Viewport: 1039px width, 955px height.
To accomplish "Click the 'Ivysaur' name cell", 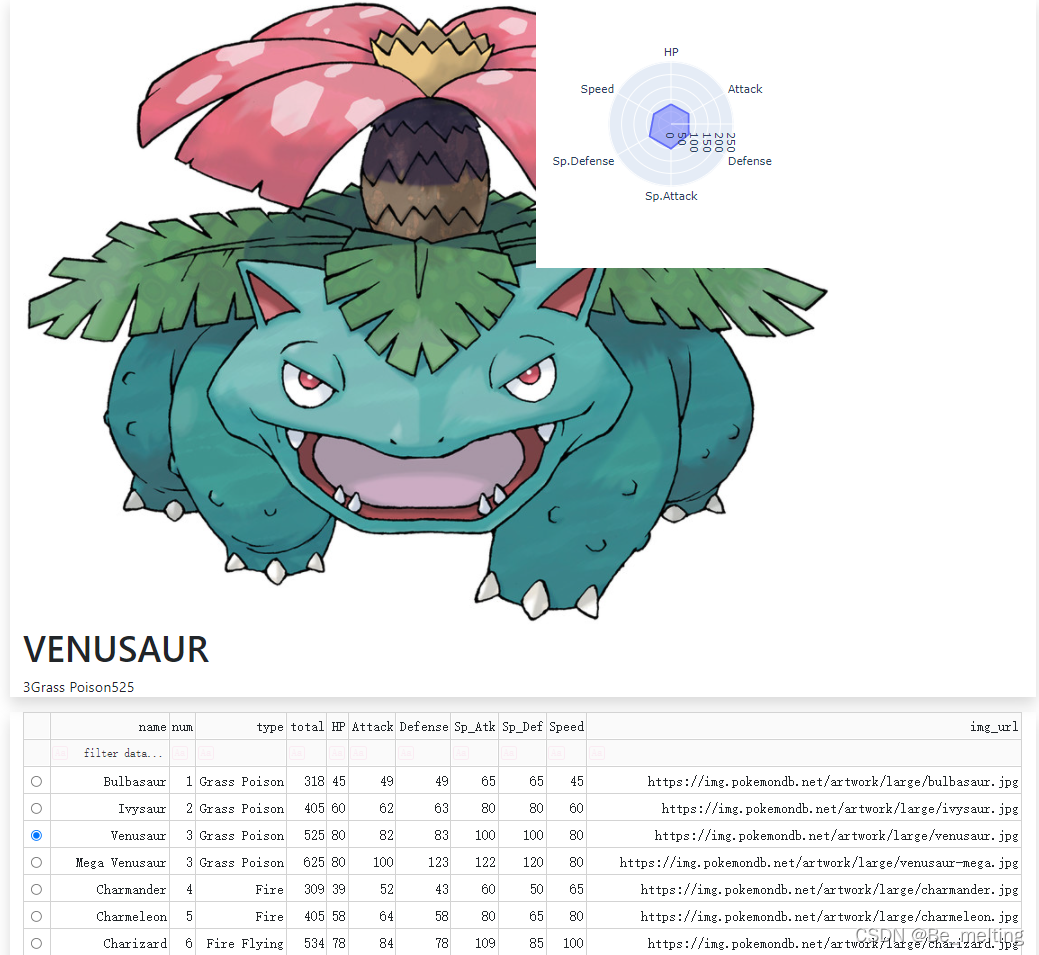I will click(110, 809).
